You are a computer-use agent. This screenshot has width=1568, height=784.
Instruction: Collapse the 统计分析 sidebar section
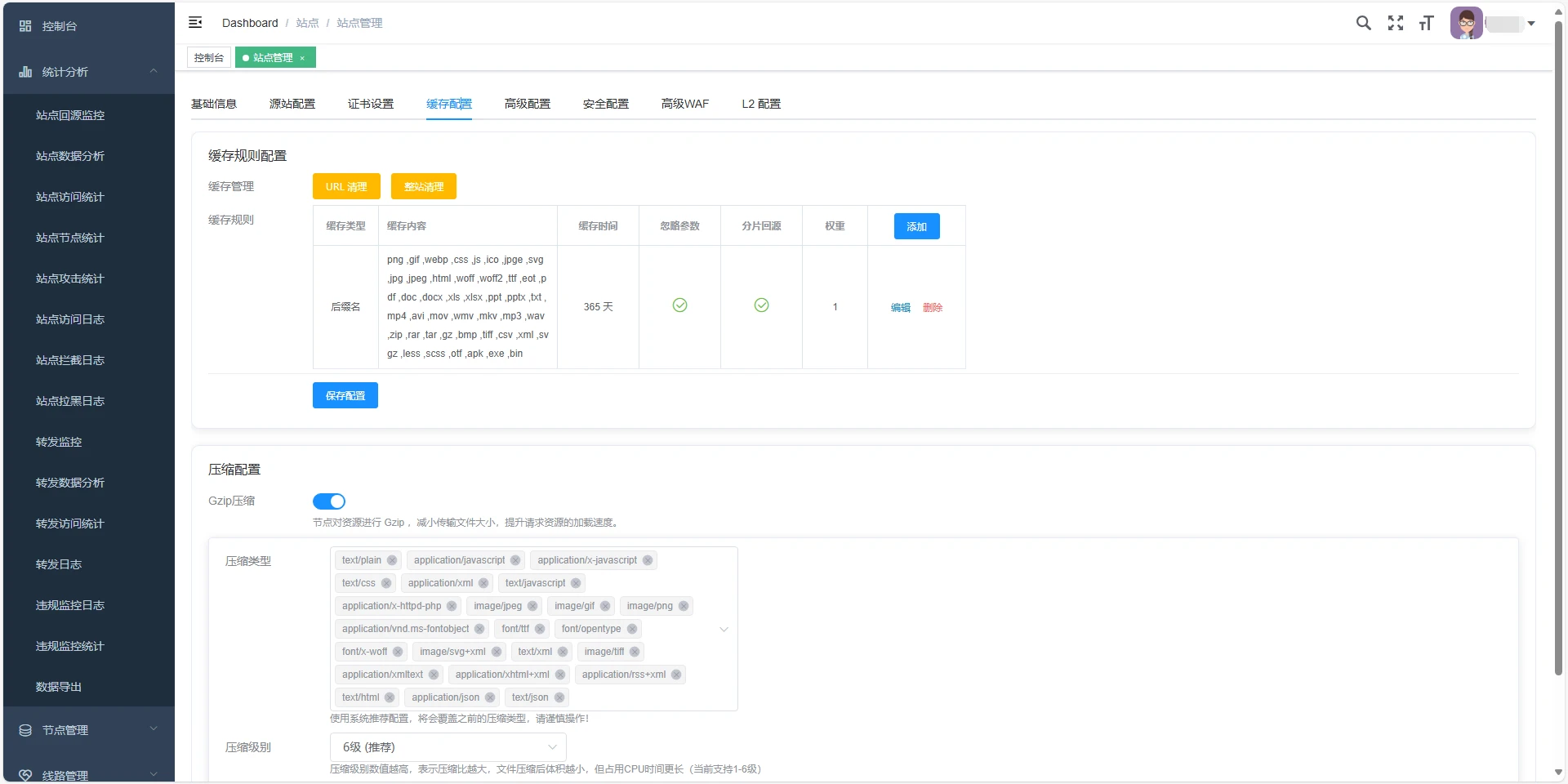(88, 72)
